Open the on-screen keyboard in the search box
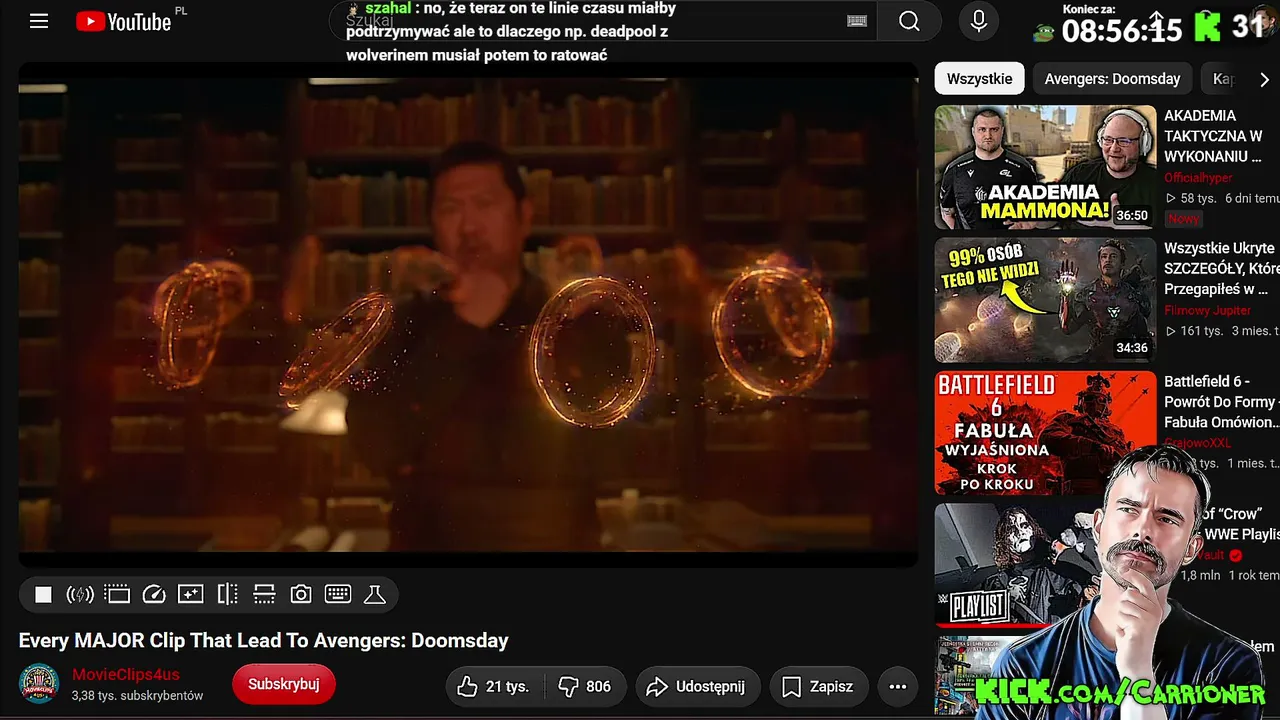Screen dimensions: 1280x720 tap(857, 21)
